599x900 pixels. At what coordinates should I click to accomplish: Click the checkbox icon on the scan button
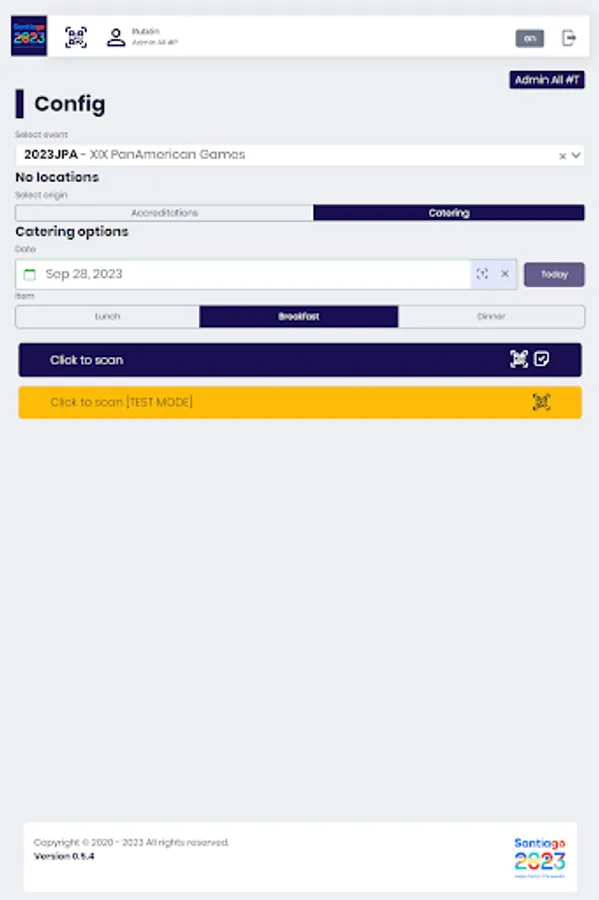pos(541,359)
